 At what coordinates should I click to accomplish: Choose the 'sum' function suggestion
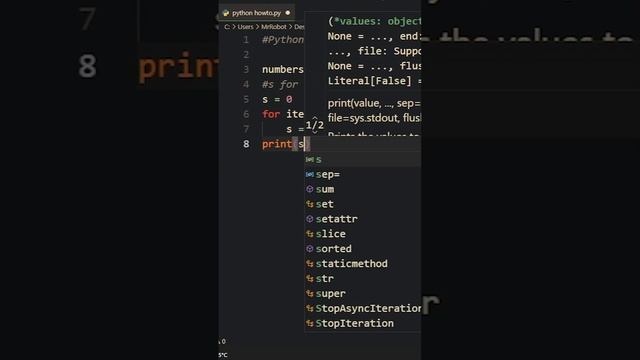pyautogui.click(x=363, y=189)
